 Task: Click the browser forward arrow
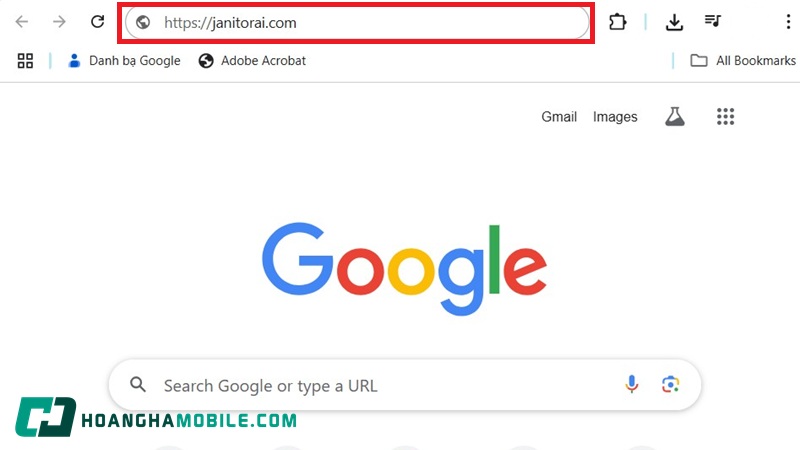59,22
